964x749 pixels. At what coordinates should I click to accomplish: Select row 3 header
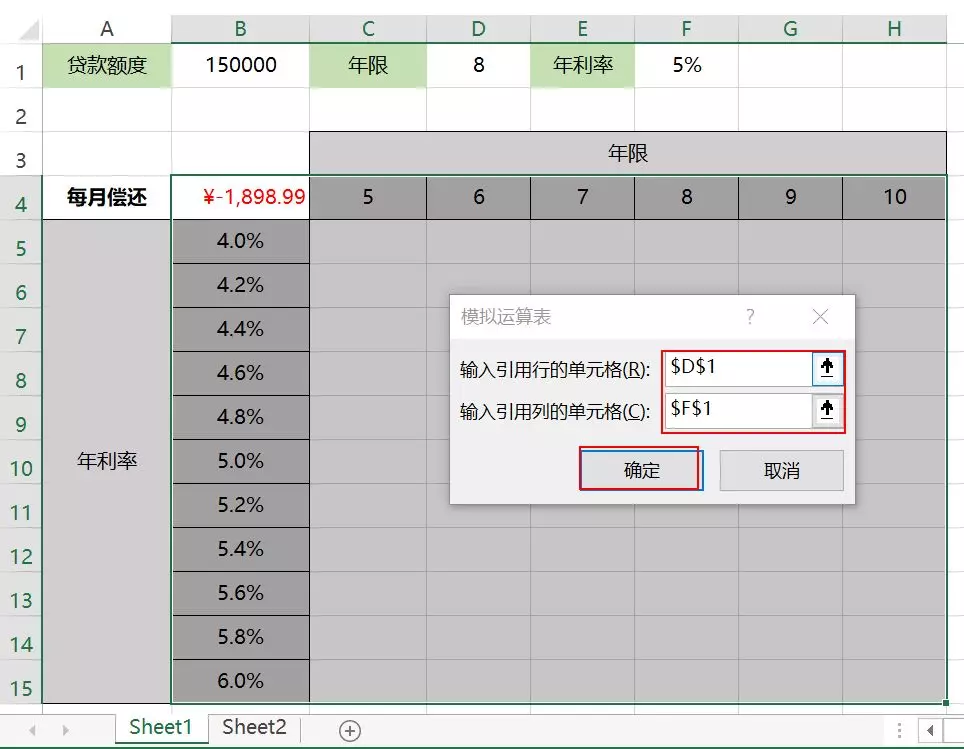click(20, 153)
